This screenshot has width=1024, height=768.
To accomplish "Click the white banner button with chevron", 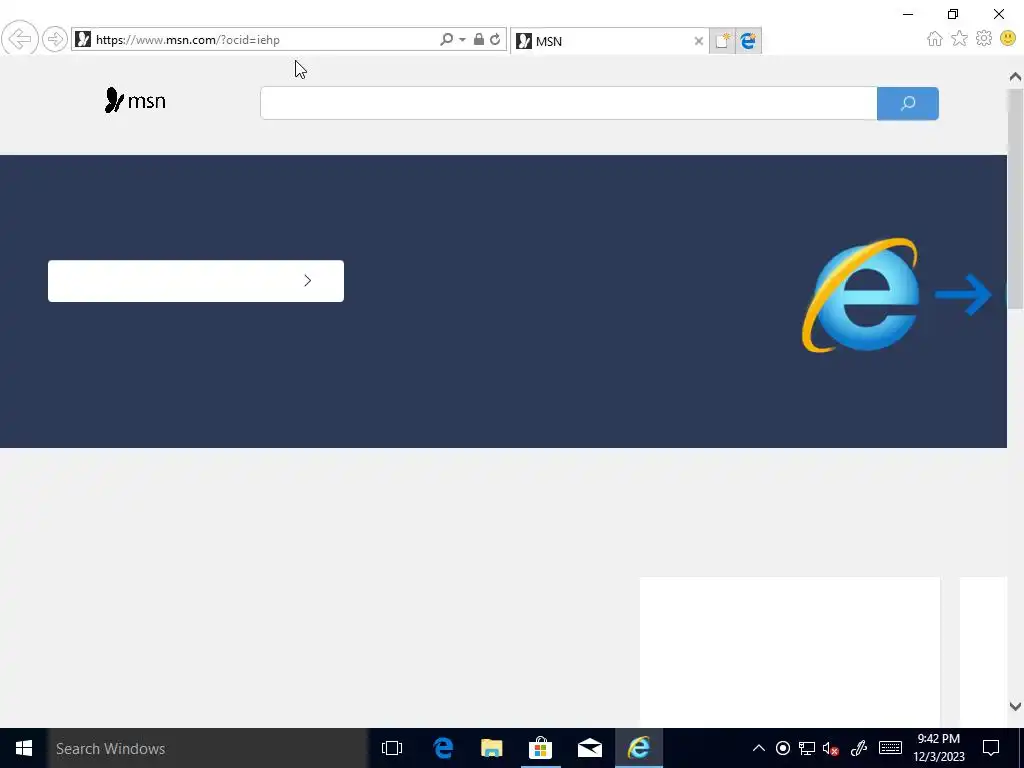I will pos(196,281).
